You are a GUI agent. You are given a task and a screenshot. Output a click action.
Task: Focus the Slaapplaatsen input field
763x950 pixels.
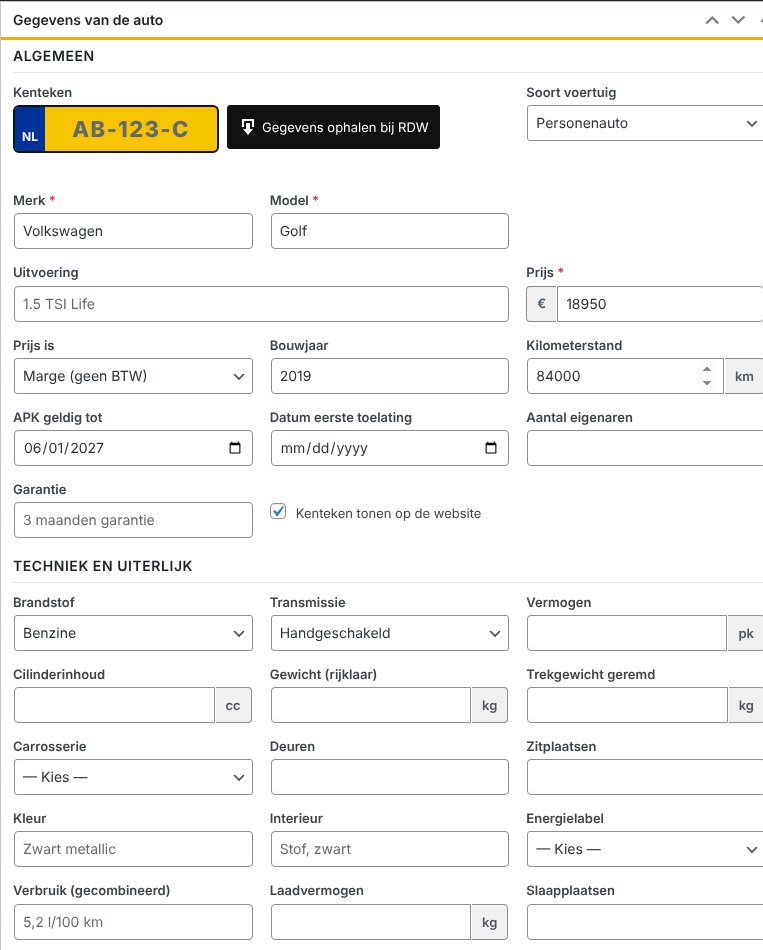coord(645,922)
